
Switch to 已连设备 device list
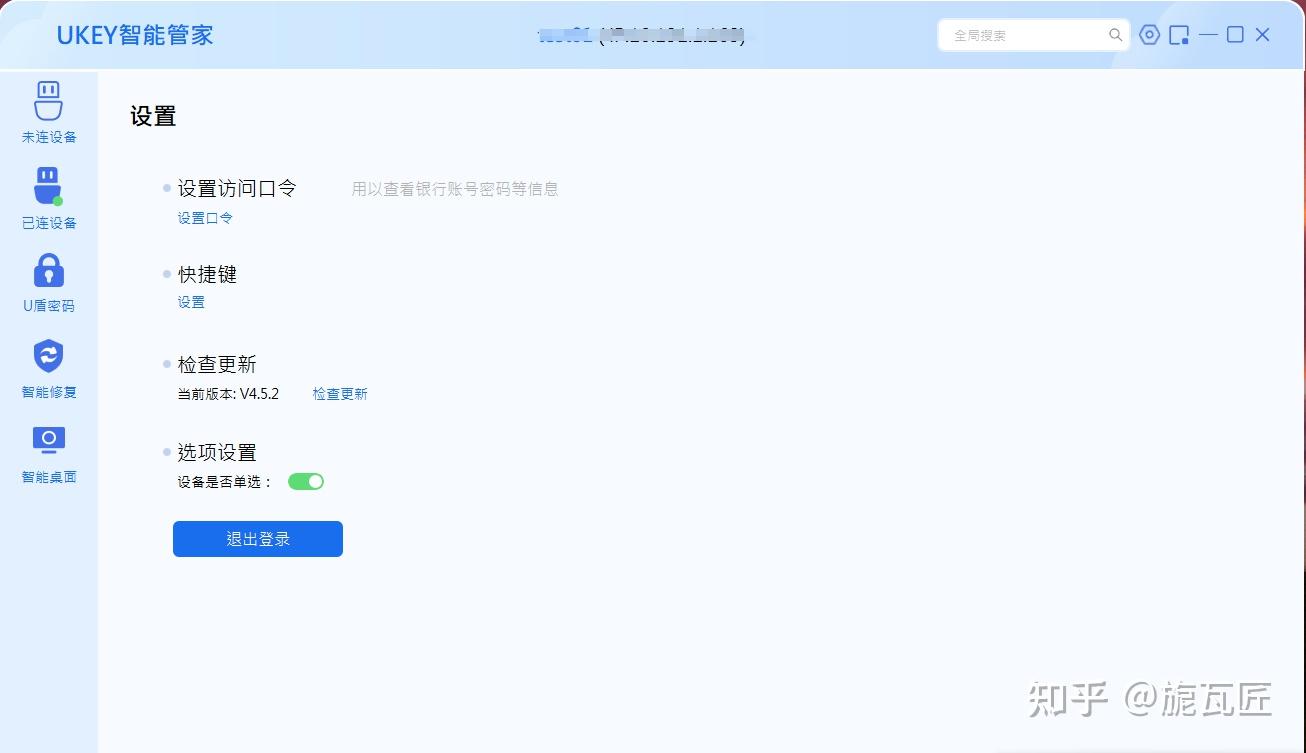[x=48, y=196]
